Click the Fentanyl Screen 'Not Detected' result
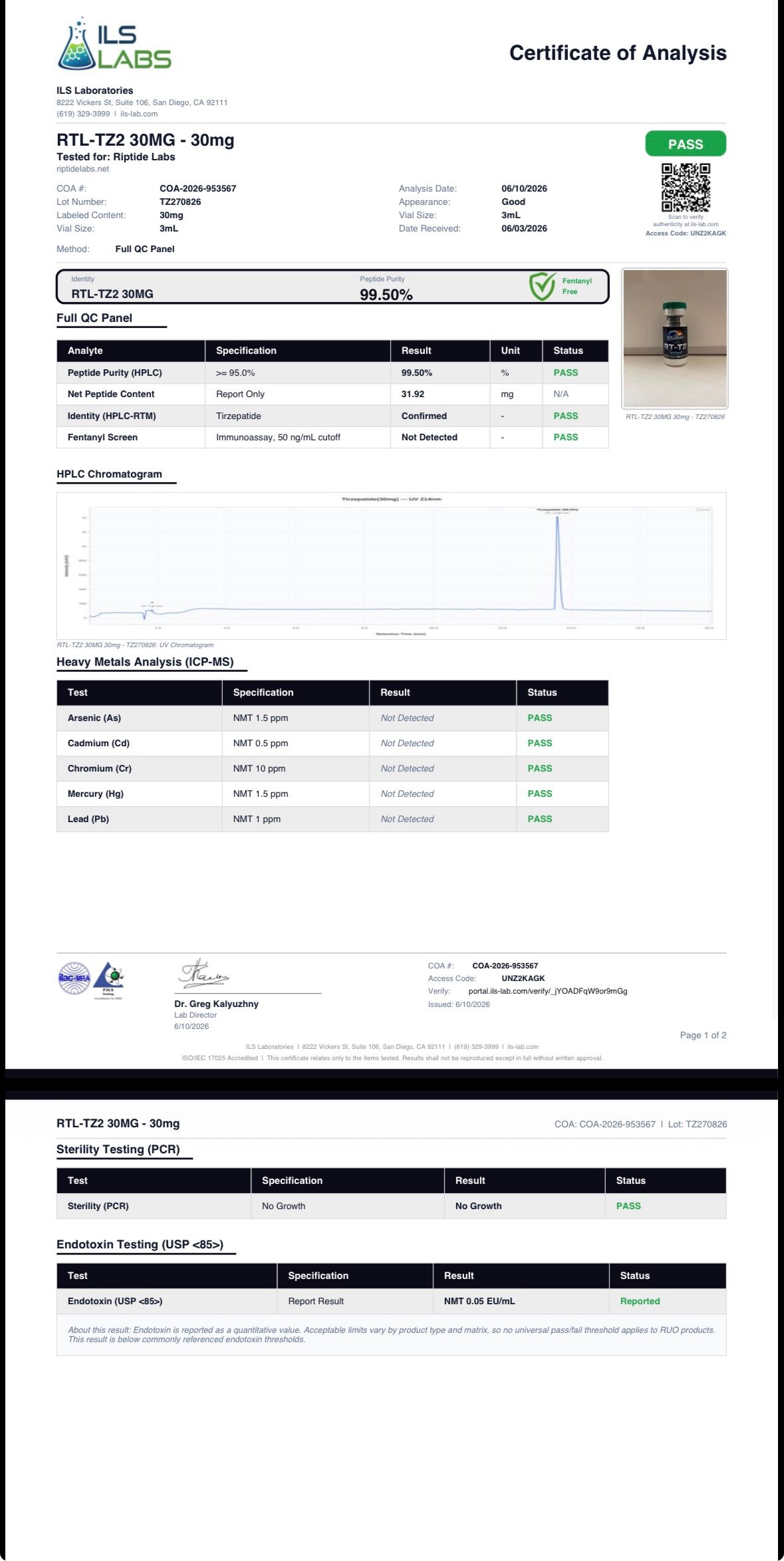The image size is (784, 1561). pyautogui.click(x=429, y=437)
